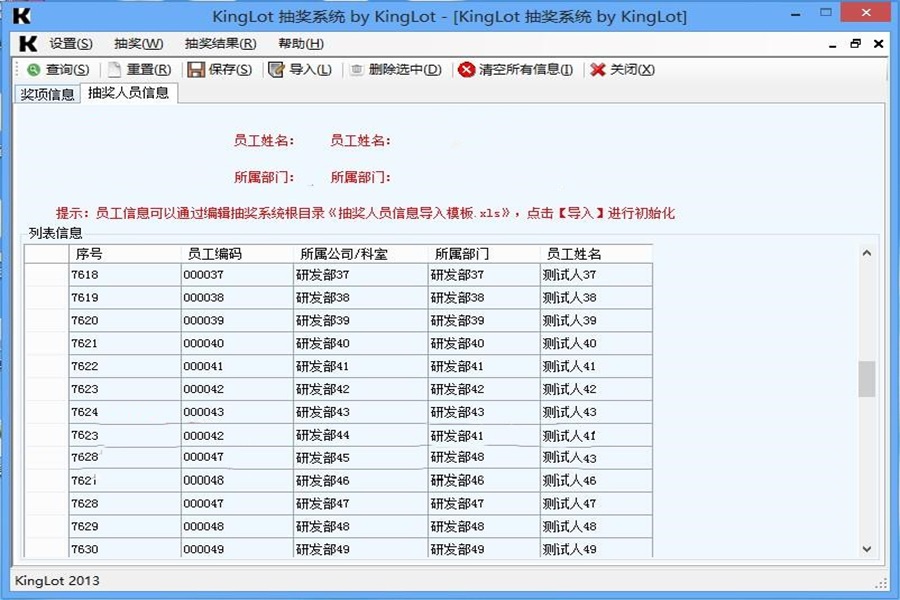Image resolution: width=900 pixels, height=600 pixels.
Task: Import staff via the 导入(L) toolbar icon
Action: tap(276, 69)
